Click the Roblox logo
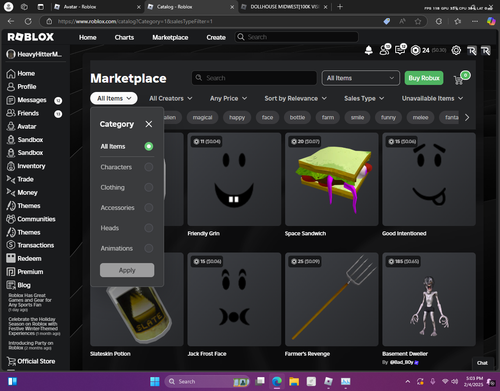 [31, 37]
